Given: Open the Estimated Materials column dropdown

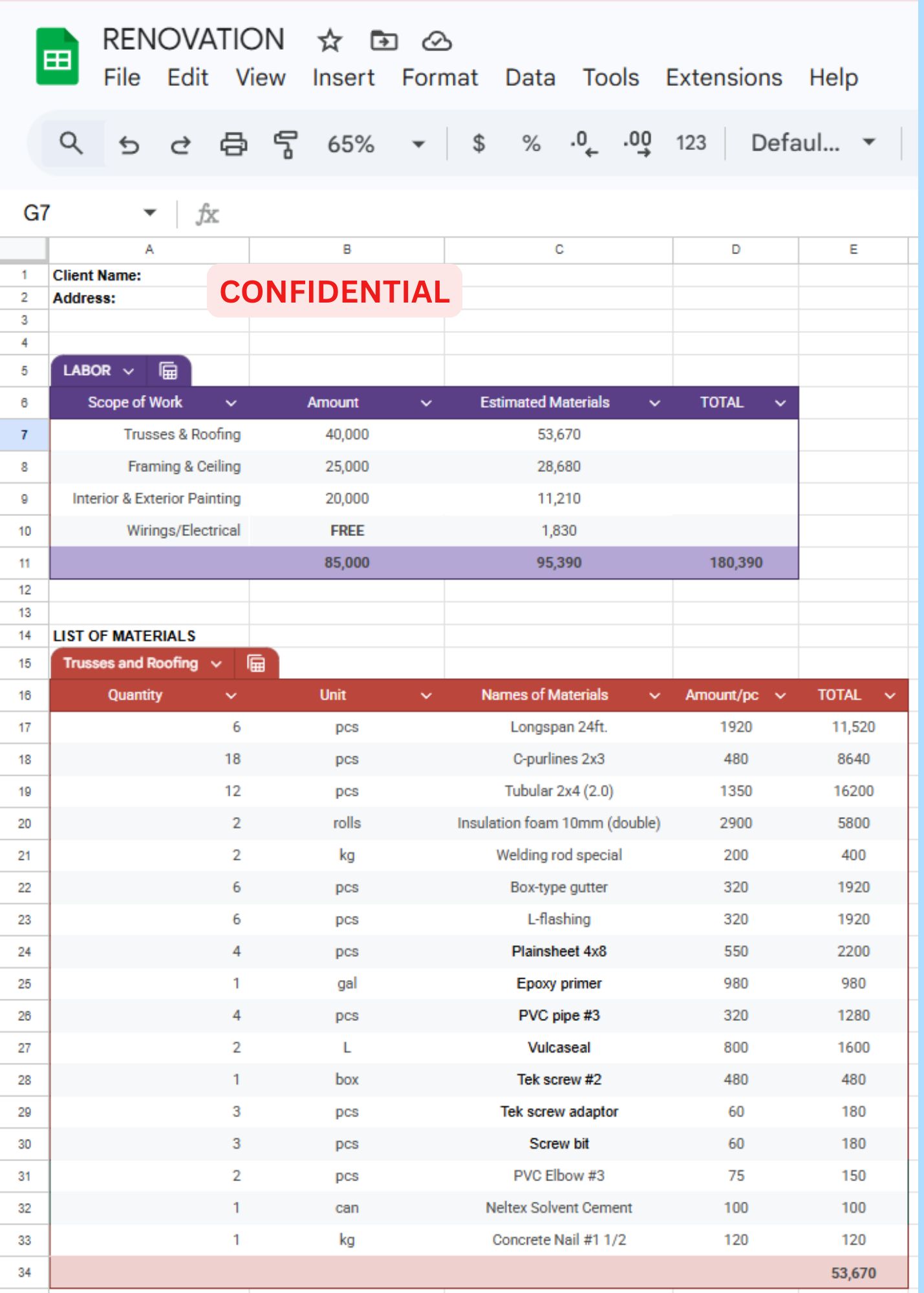Looking at the screenshot, I should [x=654, y=403].
